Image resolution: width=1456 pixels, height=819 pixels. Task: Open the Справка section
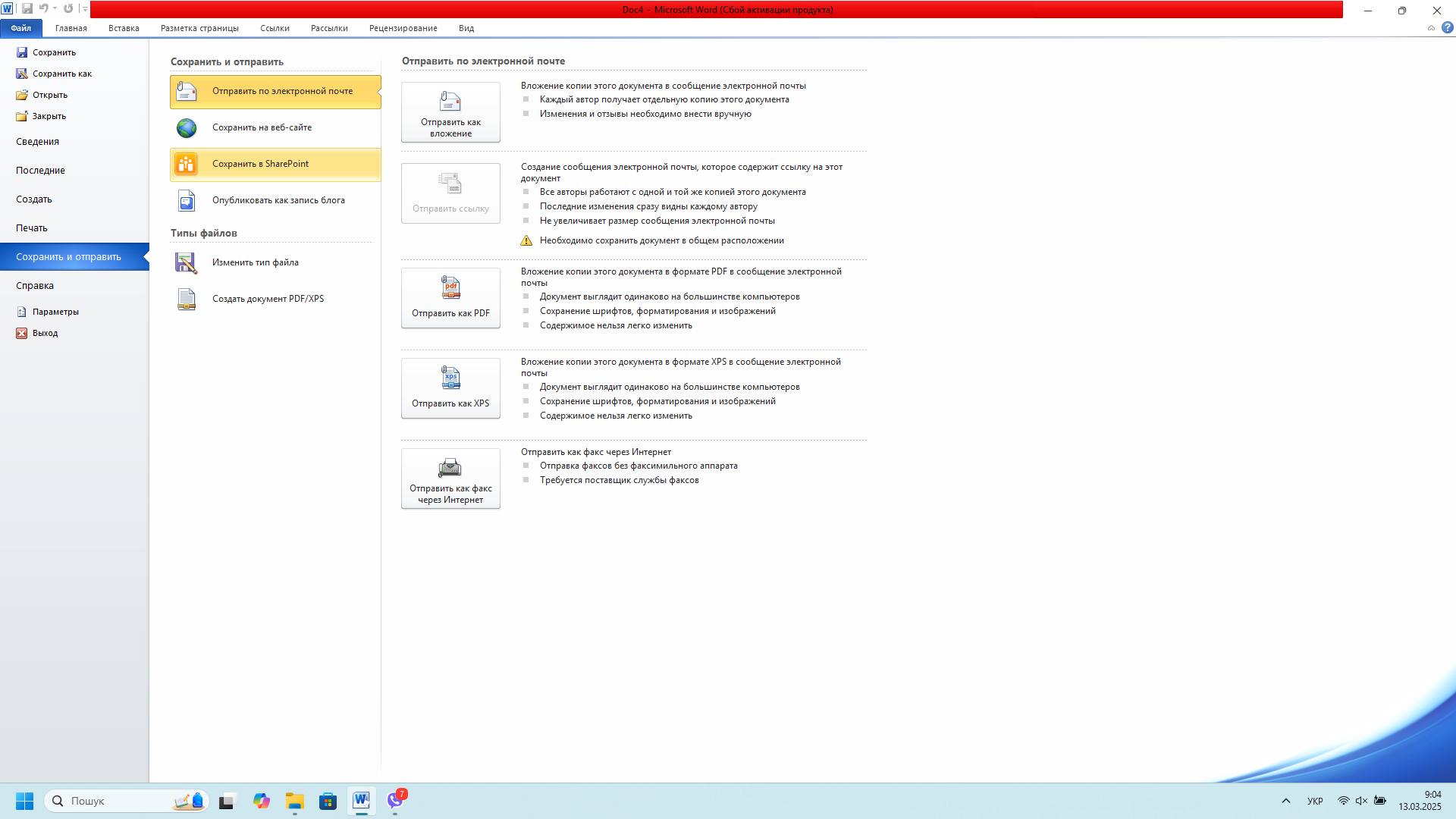pos(74,286)
